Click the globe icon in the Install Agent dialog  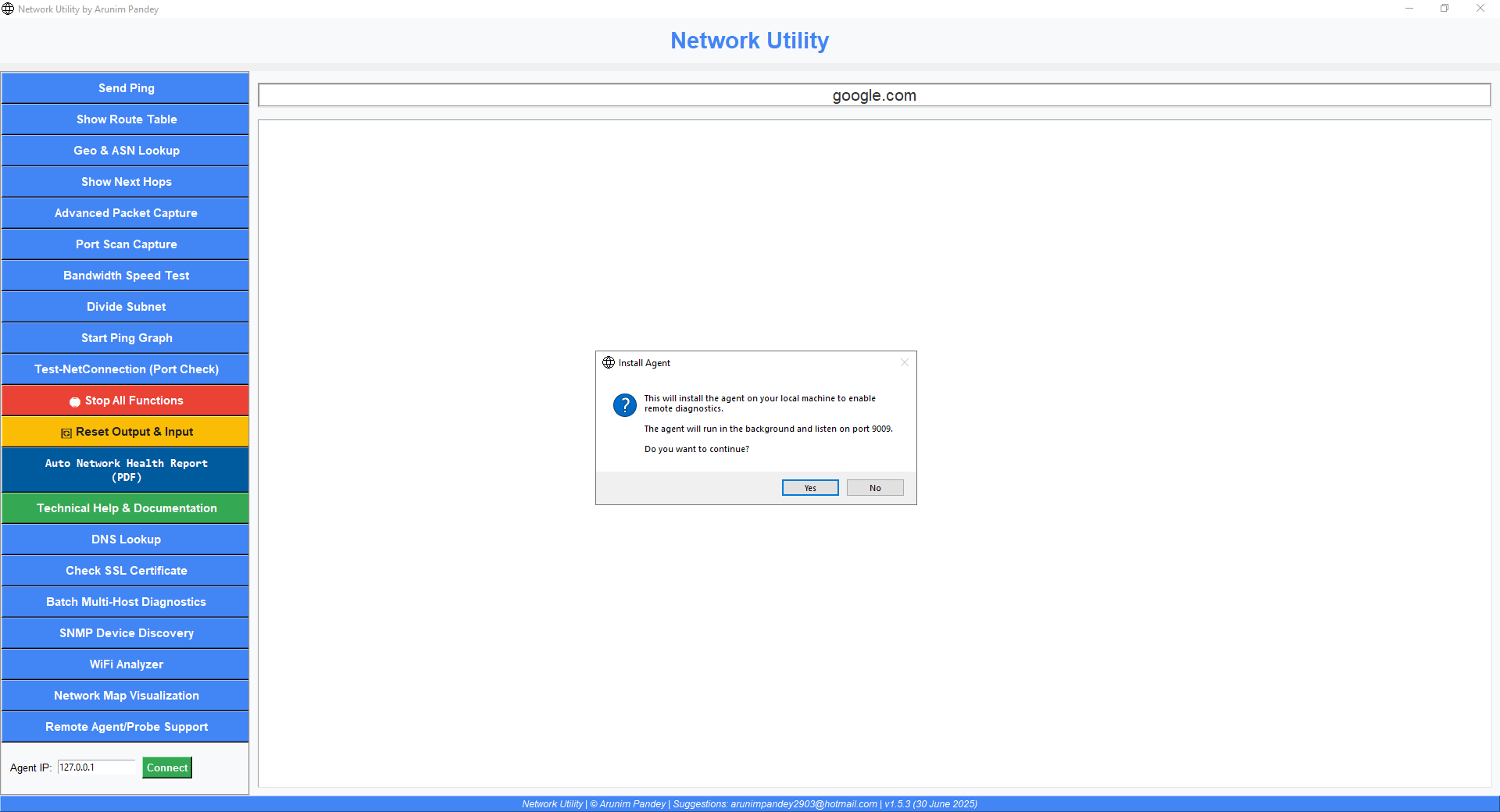(609, 362)
